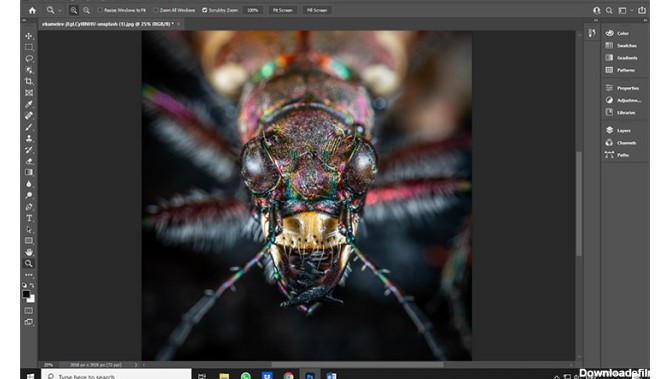The height and width of the screenshot is (379, 670).
Task: Select the open unsplash jpg document tab
Action: pos(108,24)
